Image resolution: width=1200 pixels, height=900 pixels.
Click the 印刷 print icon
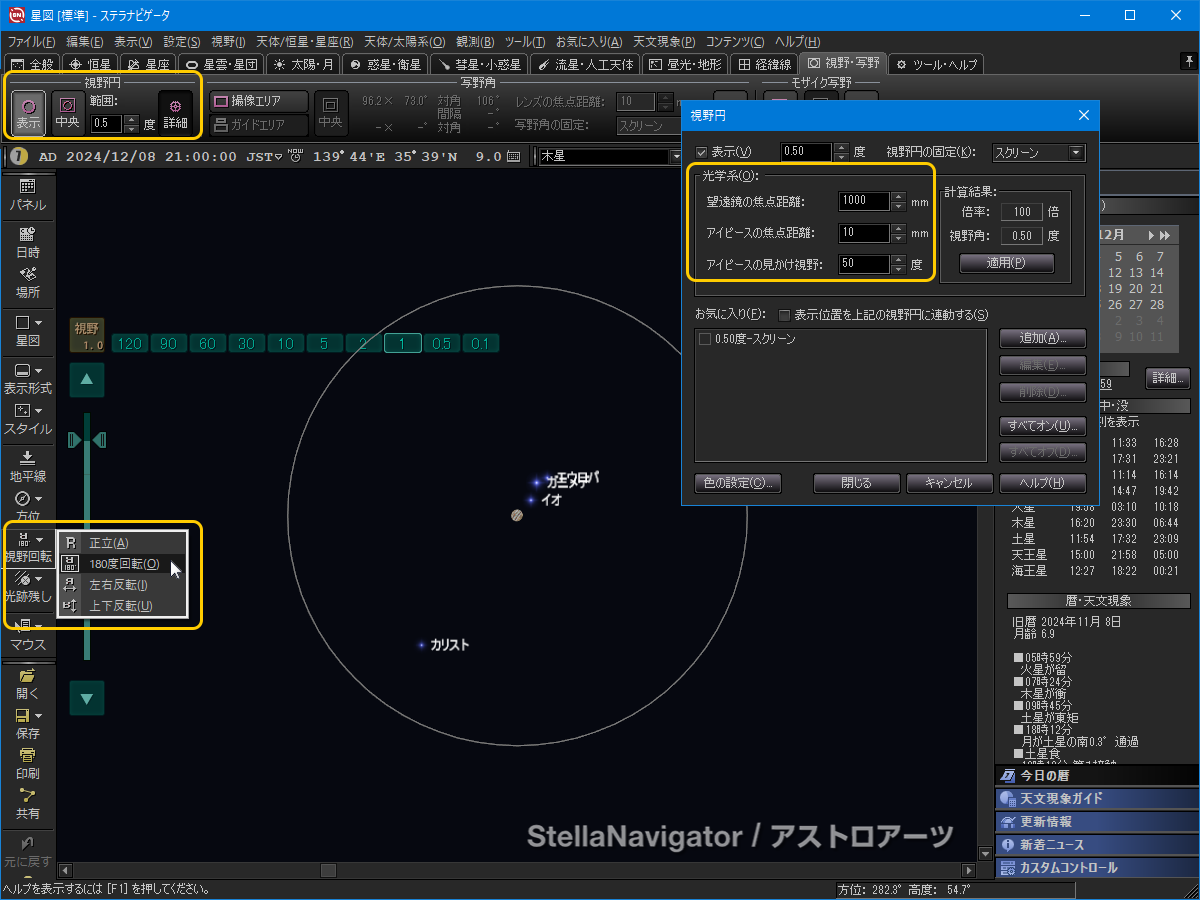27,763
